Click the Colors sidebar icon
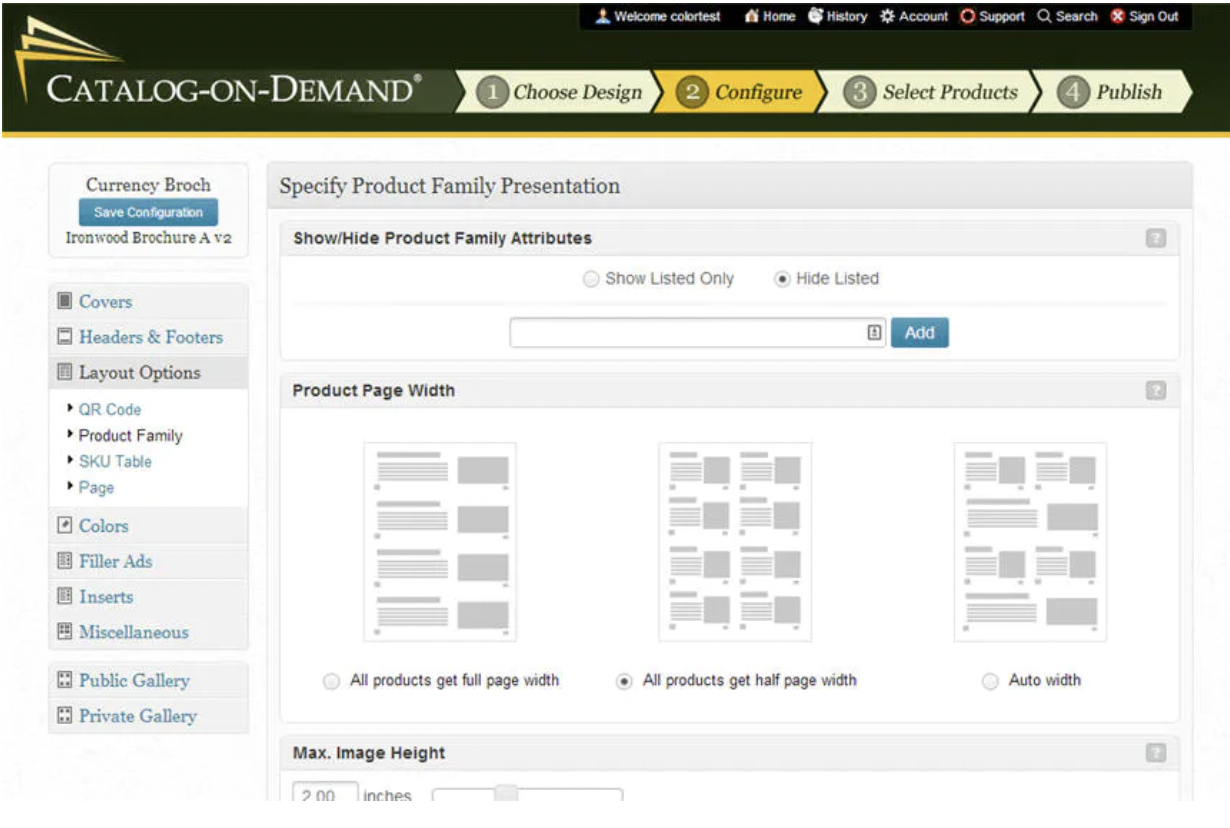1230x828 pixels. click(65, 525)
